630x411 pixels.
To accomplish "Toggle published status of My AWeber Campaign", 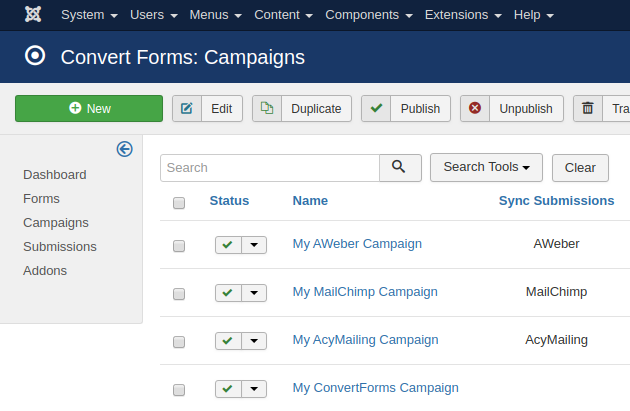I will pos(228,245).
